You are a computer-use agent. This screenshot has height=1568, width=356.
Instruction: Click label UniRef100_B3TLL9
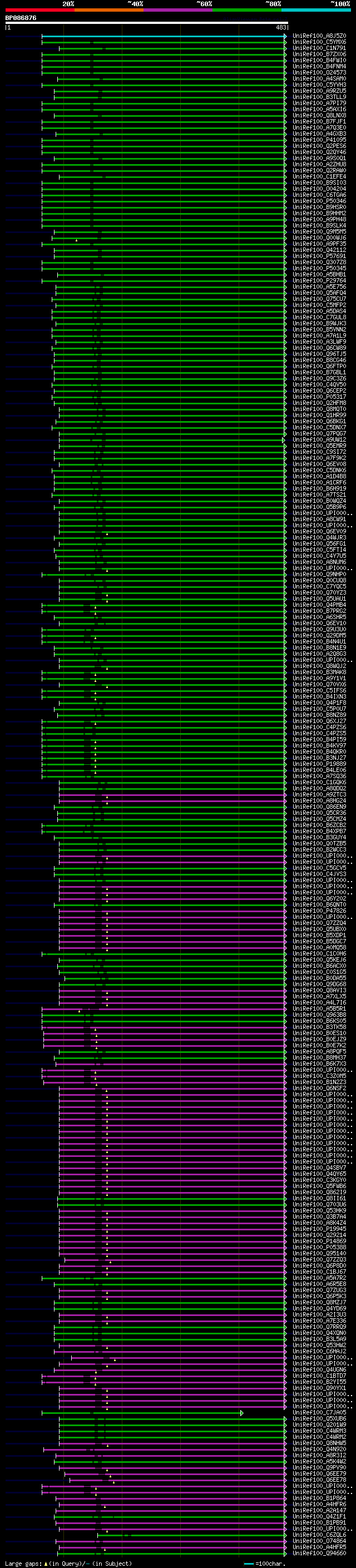tap(319, 97)
